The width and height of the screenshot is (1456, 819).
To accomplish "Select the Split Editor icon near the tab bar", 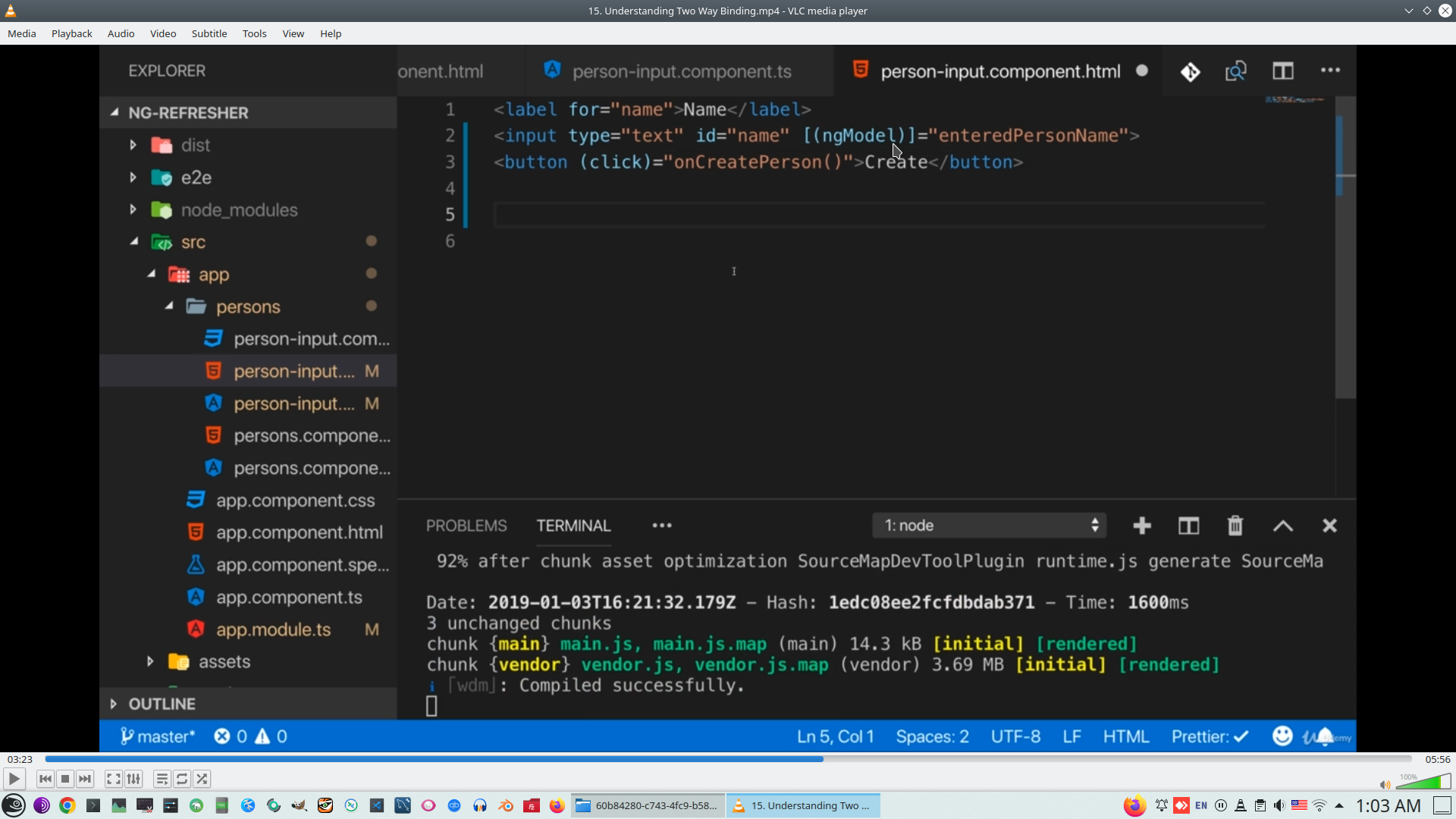I will 1284,71.
